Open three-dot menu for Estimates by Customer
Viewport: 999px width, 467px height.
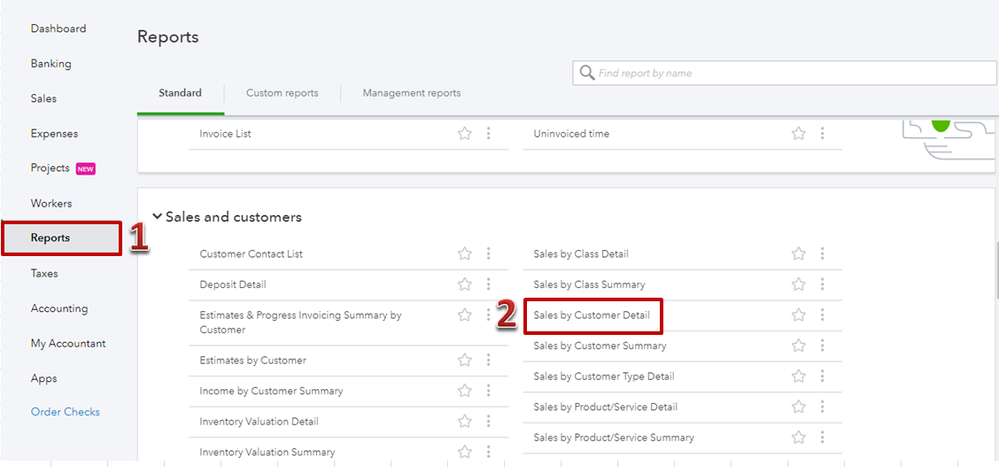488,360
